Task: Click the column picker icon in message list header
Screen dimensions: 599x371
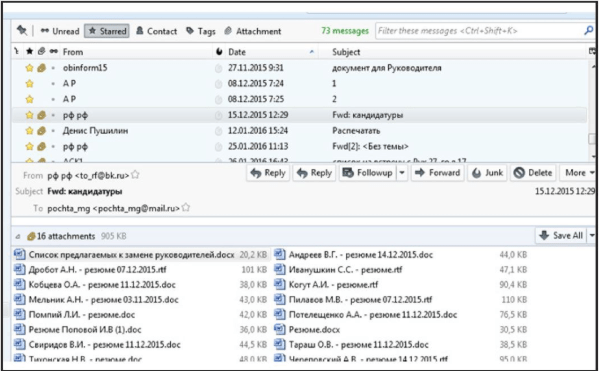Action: click(592, 51)
